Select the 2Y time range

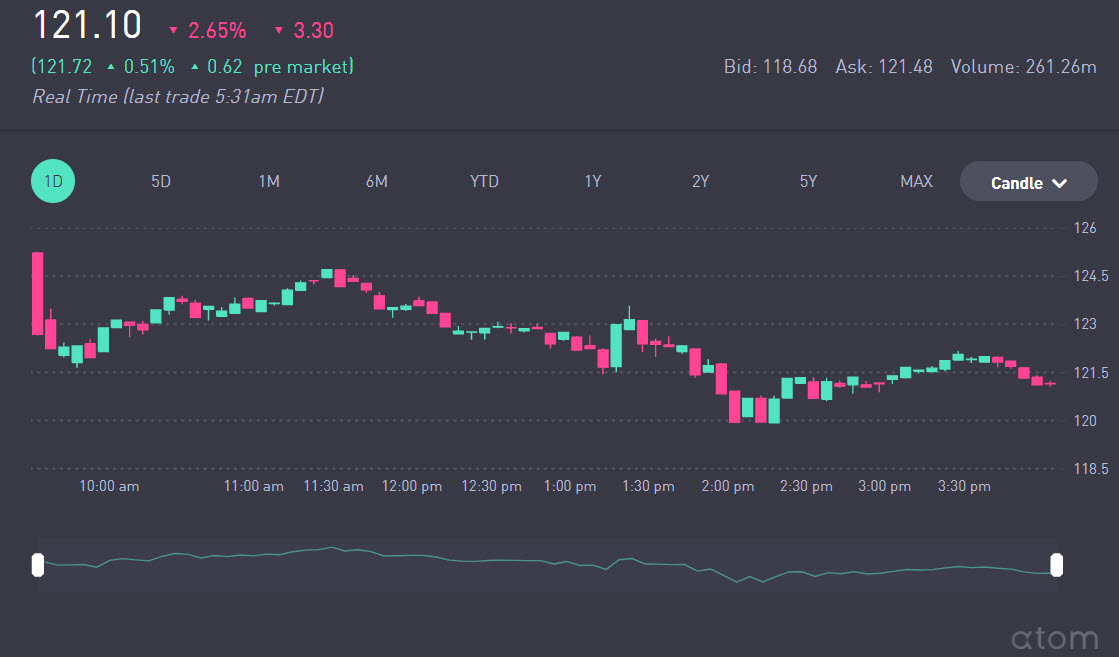coord(700,181)
